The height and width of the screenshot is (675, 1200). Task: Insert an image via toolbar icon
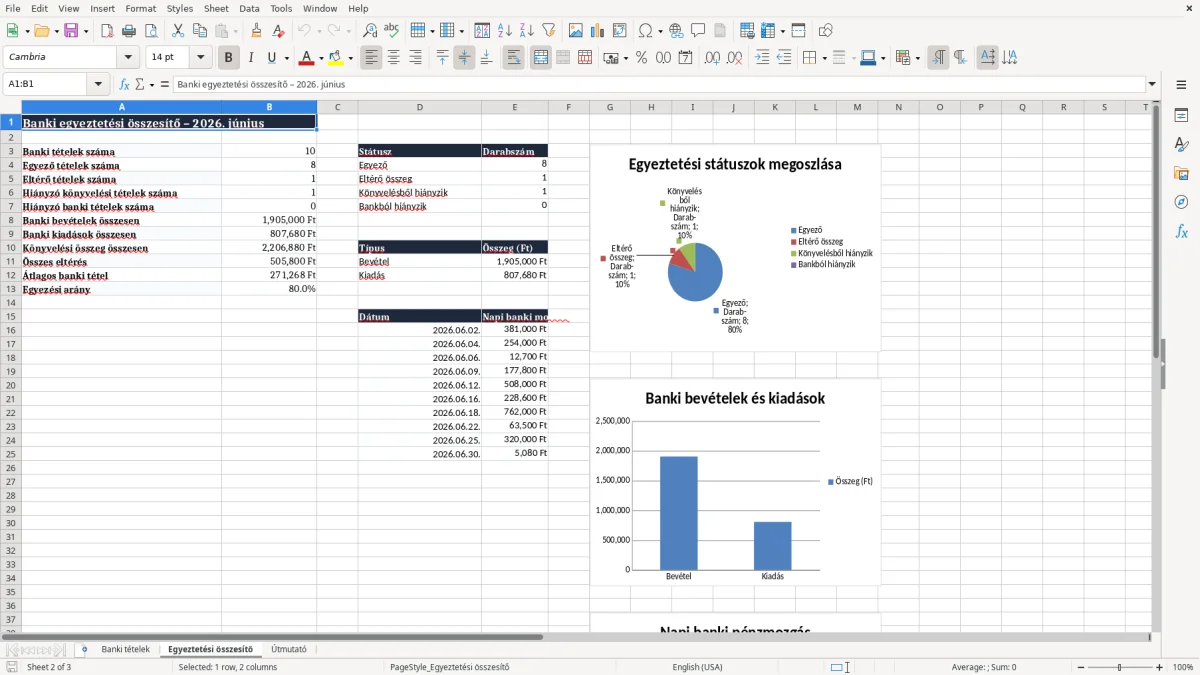click(577, 31)
